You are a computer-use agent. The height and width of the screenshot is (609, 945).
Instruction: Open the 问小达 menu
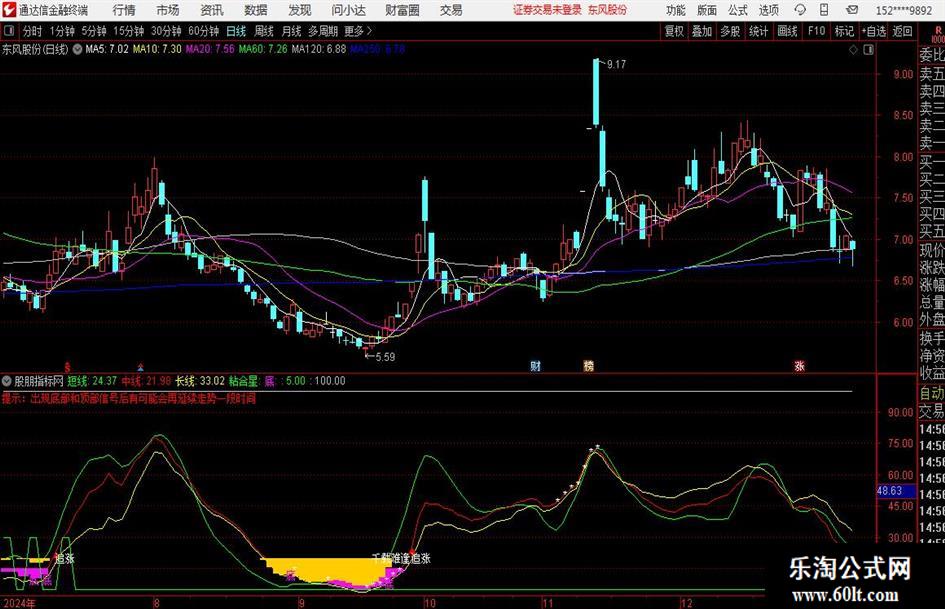[348, 10]
